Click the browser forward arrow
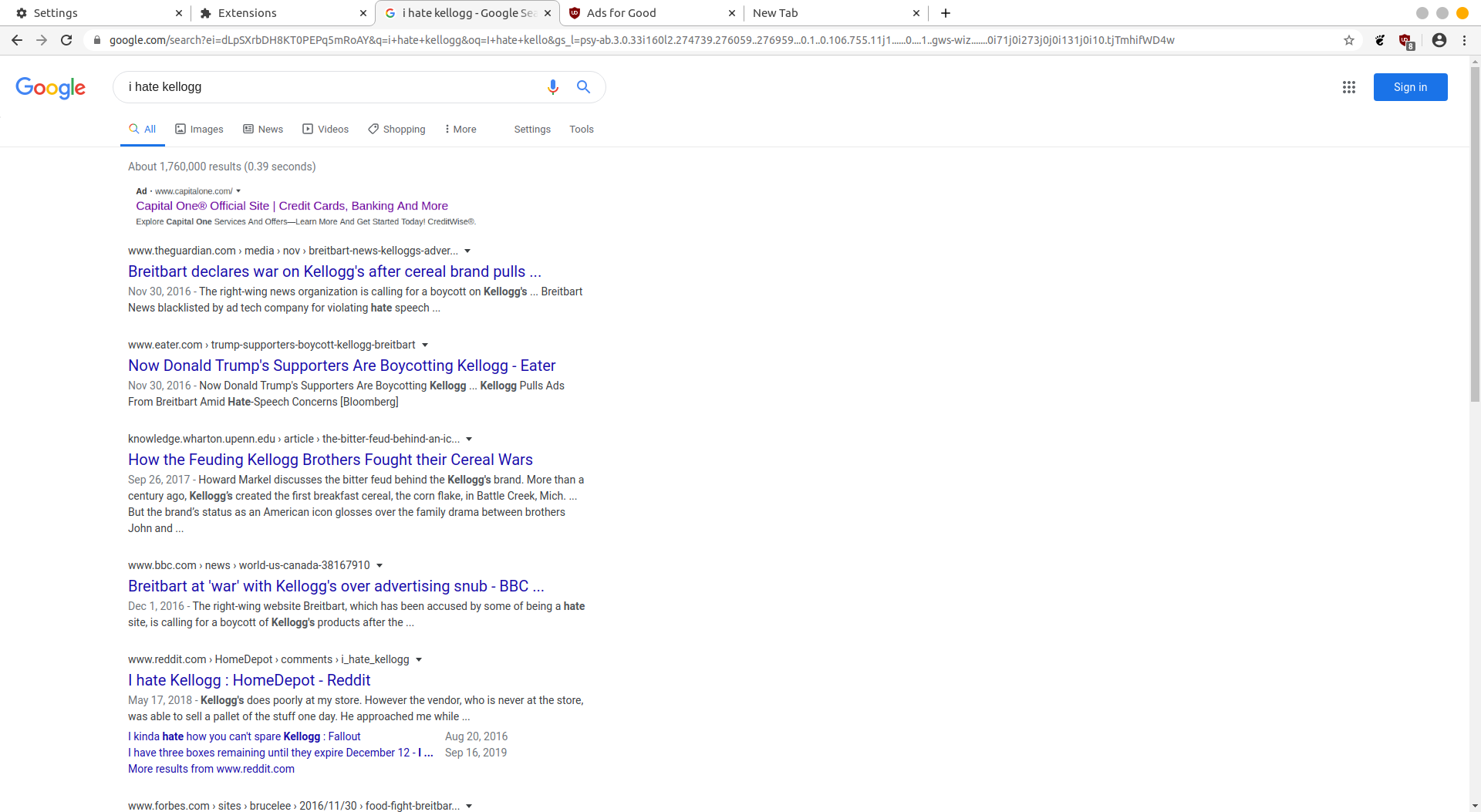Image resolution: width=1481 pixels, height=812 pixels. pyautogui.click(x=42, y=40)
